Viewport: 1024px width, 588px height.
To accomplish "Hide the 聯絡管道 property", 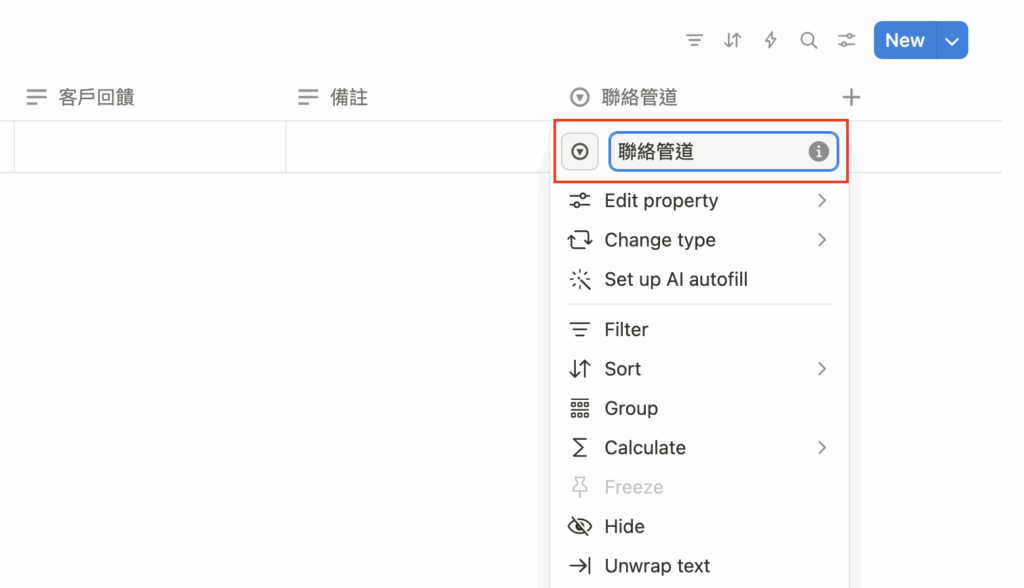I will point(624,527).
